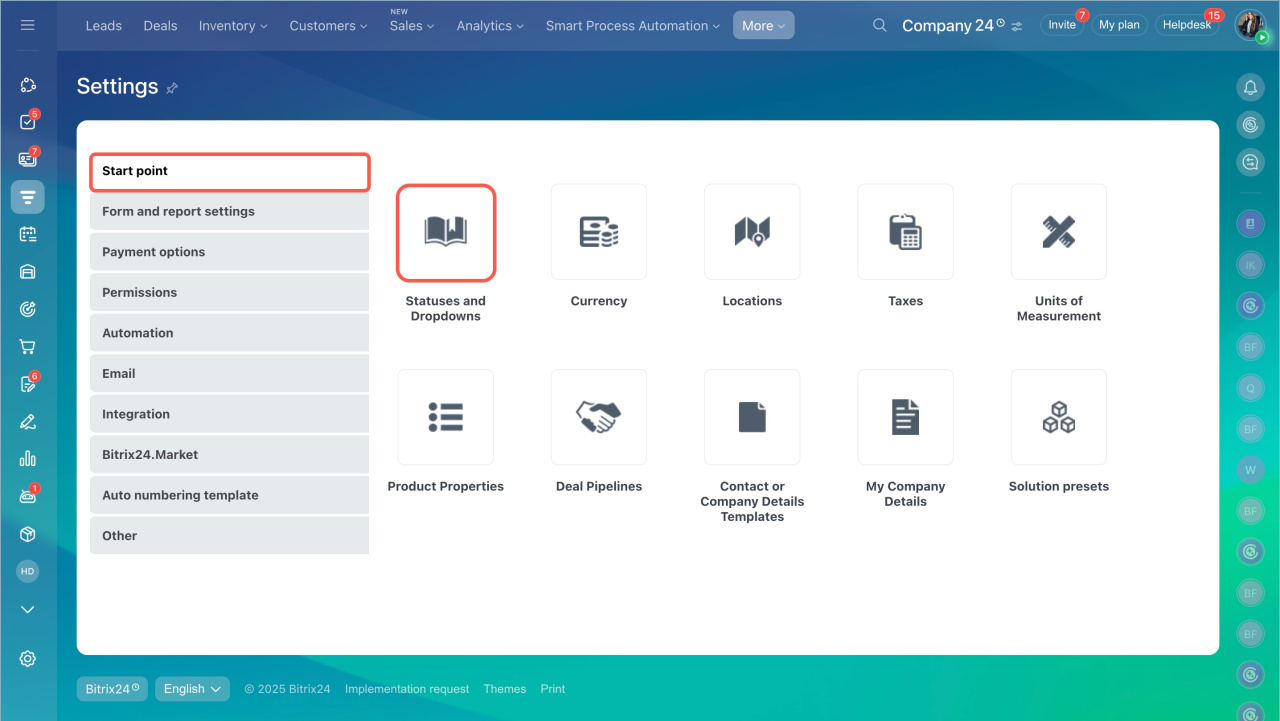Open the Locations settings icon
1280x721 pixels.
tap(752, 232)
